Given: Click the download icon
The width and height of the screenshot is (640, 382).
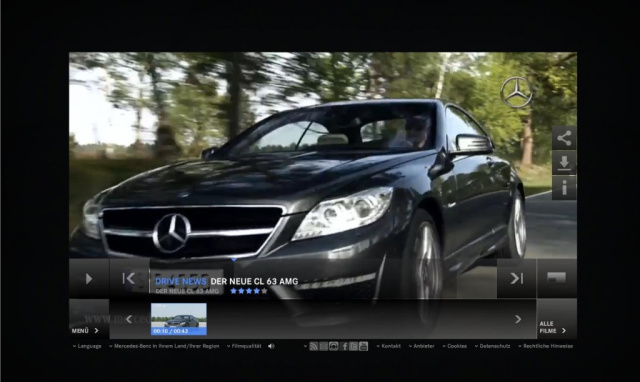Looking at the screenshot, I should 564,163.
